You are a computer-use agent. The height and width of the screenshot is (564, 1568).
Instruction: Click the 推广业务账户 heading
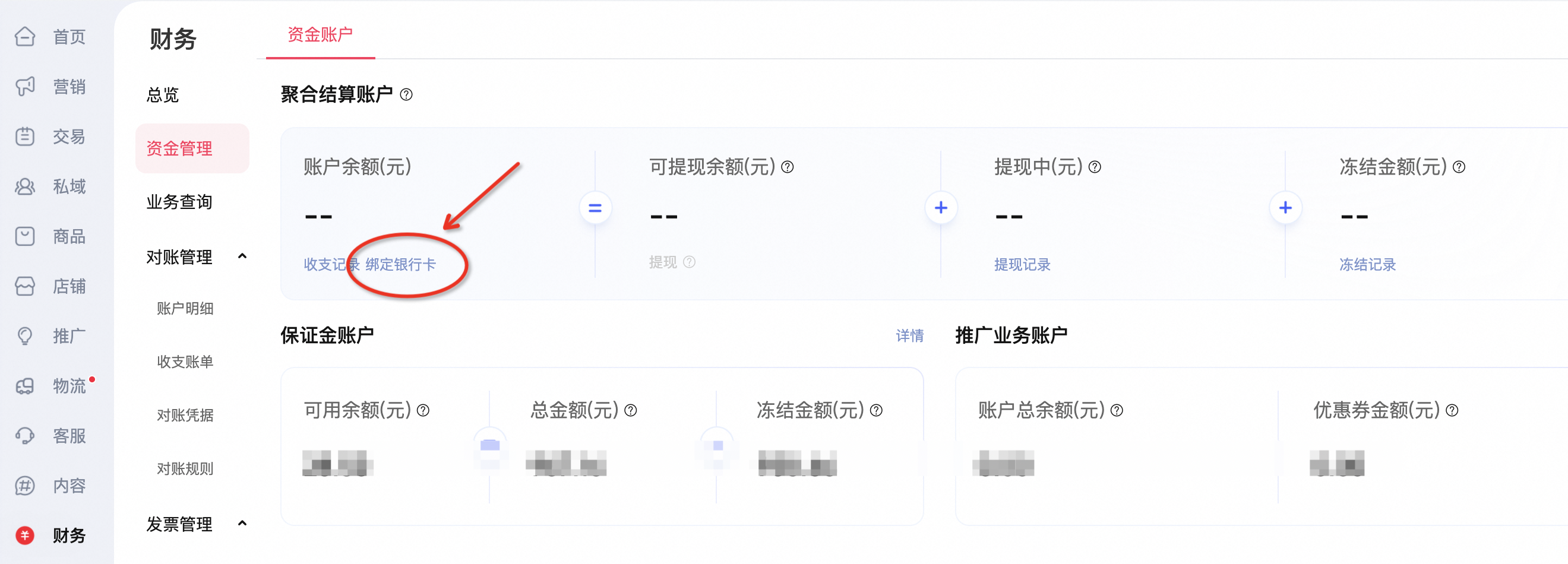pos(1011,336)
